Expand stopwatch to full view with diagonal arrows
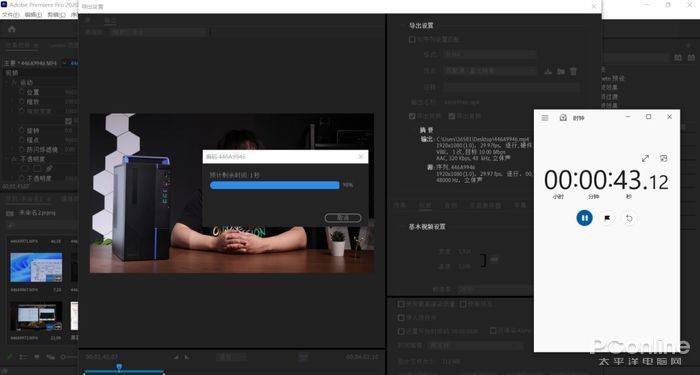The width and height of the screenshot is (700, 375). coord(645,158)
